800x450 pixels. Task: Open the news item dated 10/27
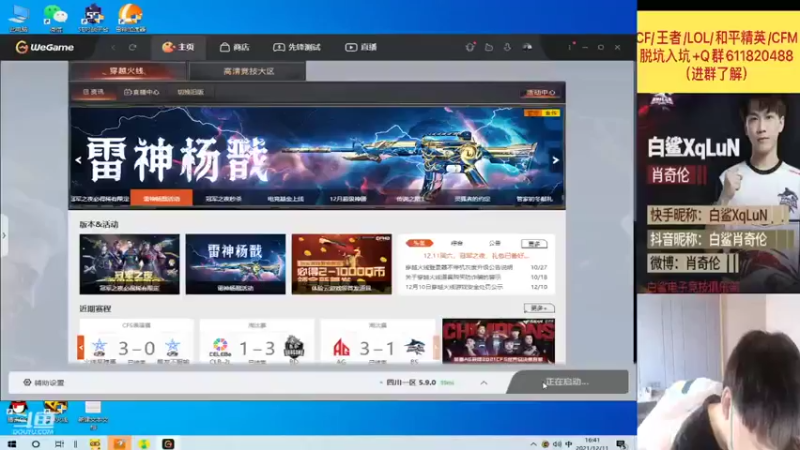476,267
